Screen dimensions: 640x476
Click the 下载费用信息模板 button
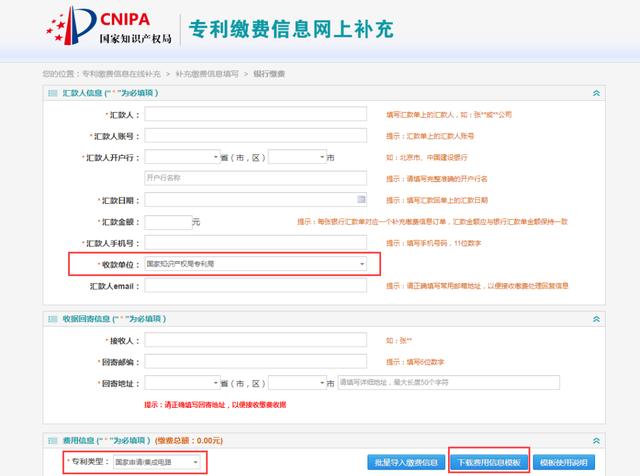489,463
